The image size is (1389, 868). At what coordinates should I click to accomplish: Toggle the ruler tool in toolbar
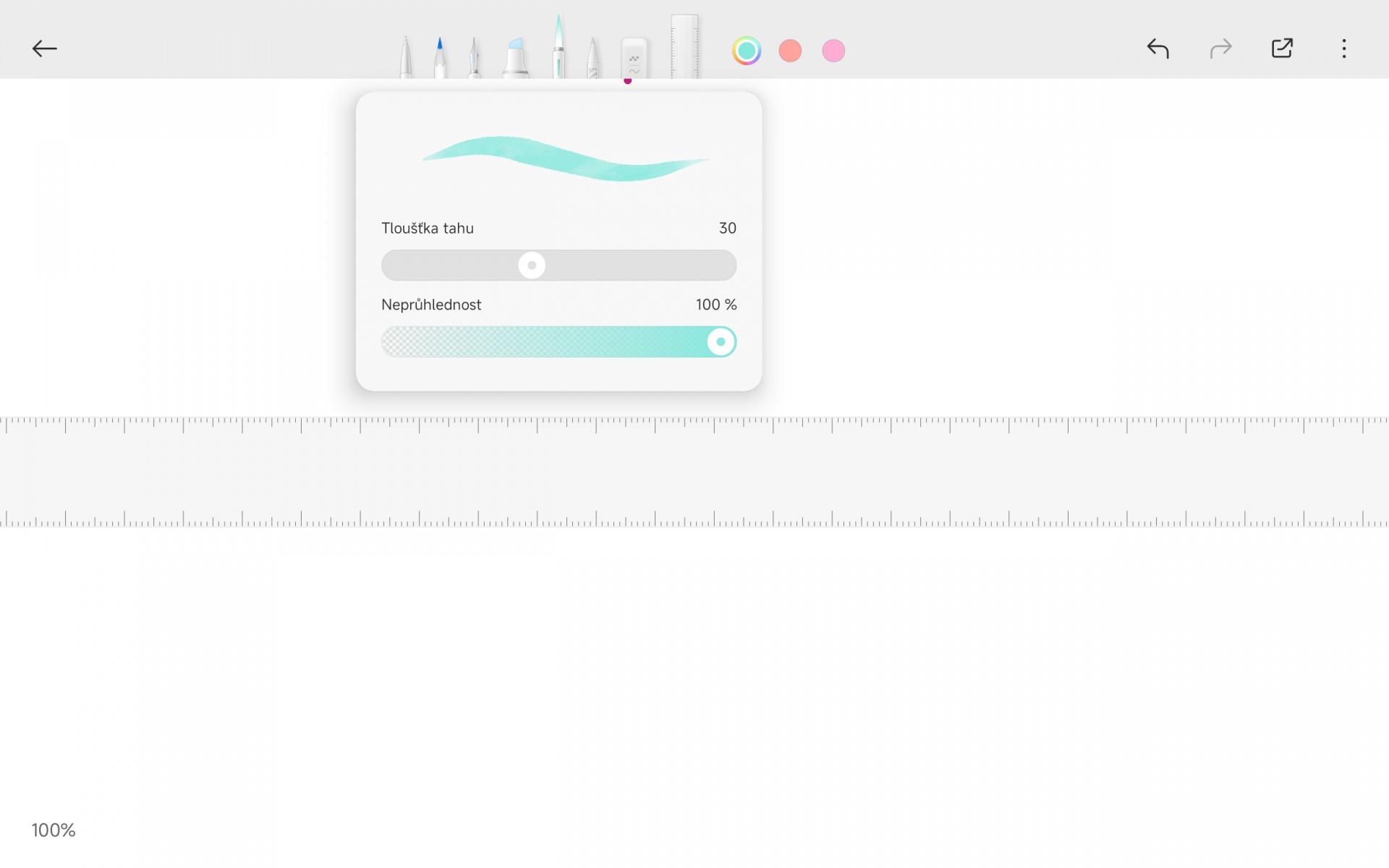pos(684,47)
